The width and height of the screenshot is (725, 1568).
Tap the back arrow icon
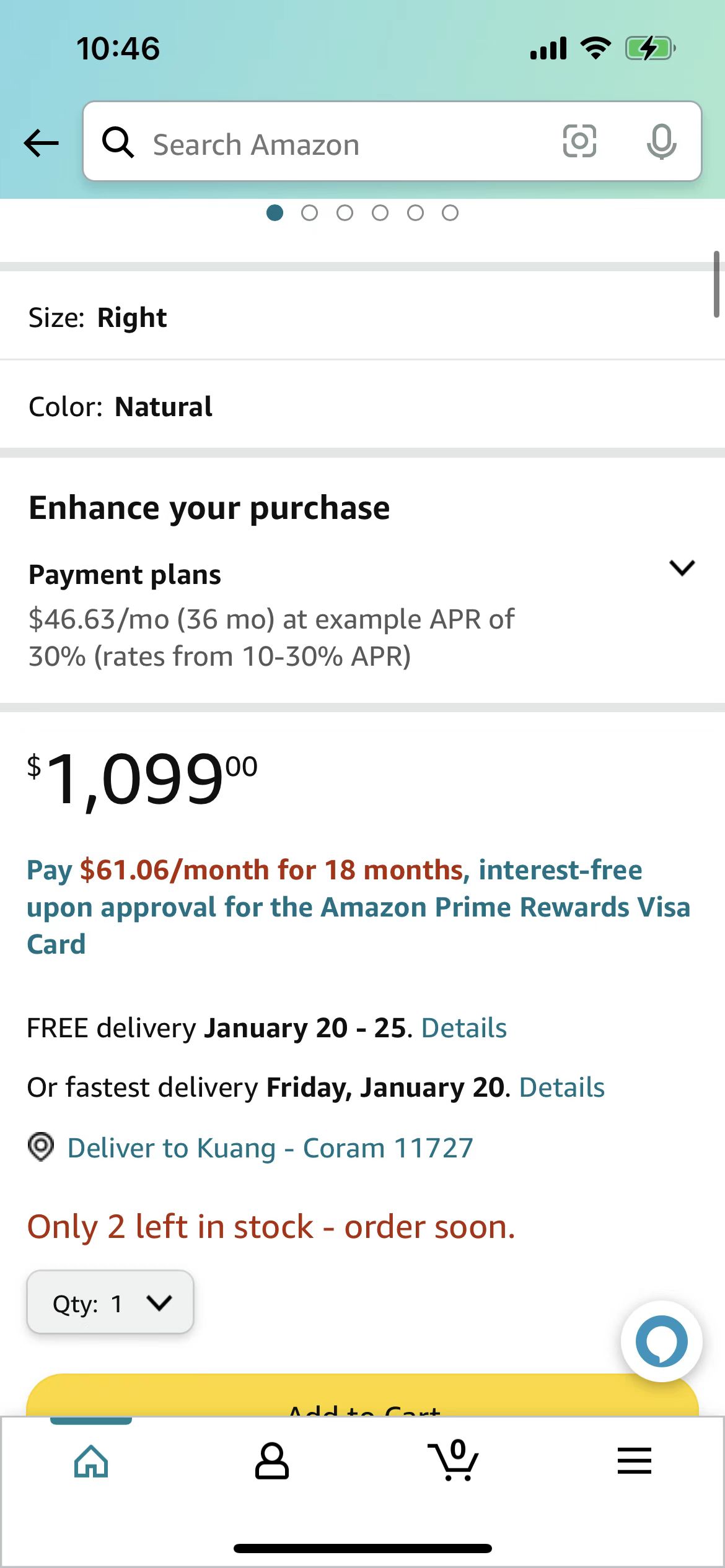coord(41,143)
